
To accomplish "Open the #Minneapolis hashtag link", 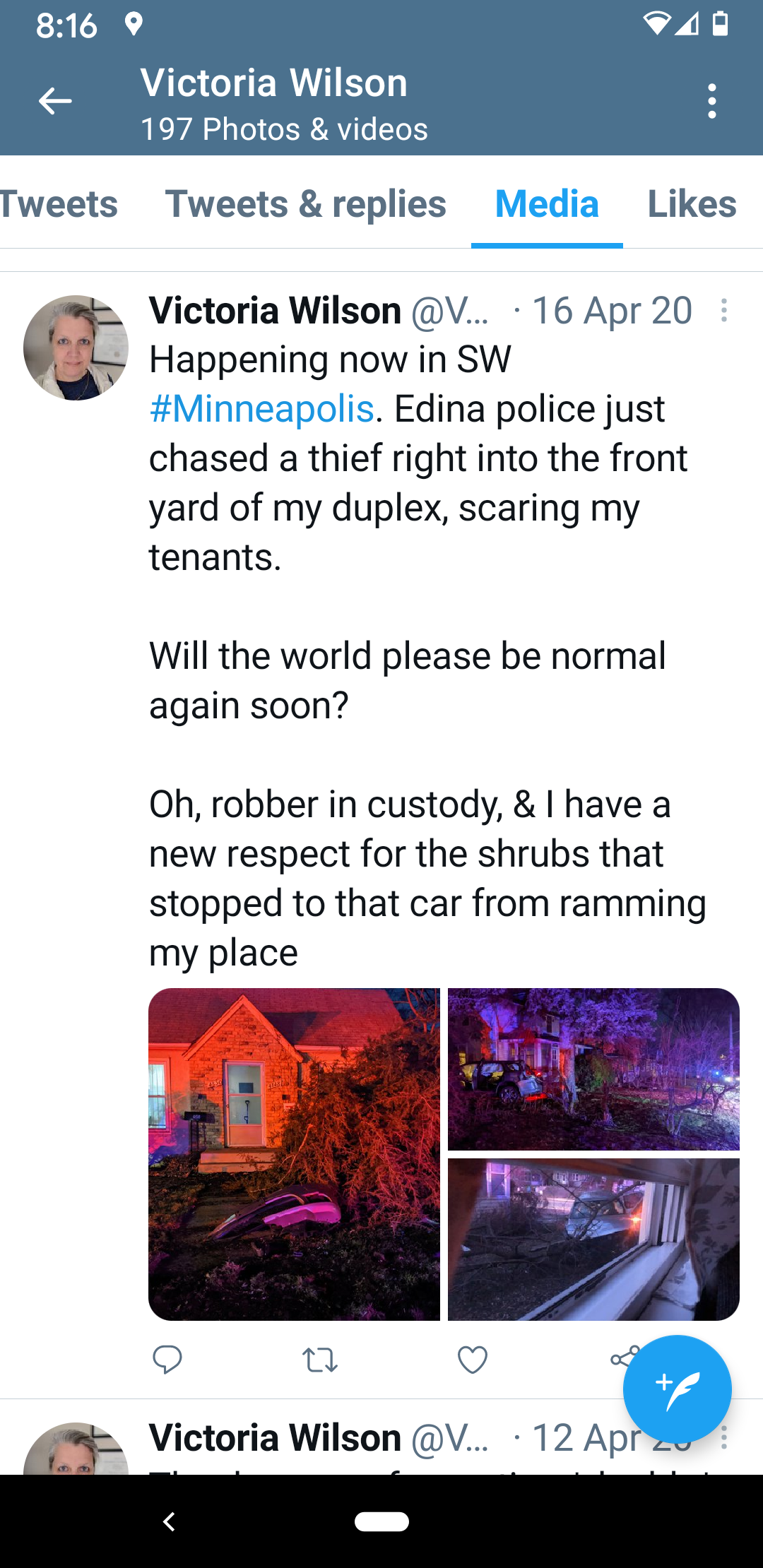I will [262, 409].
